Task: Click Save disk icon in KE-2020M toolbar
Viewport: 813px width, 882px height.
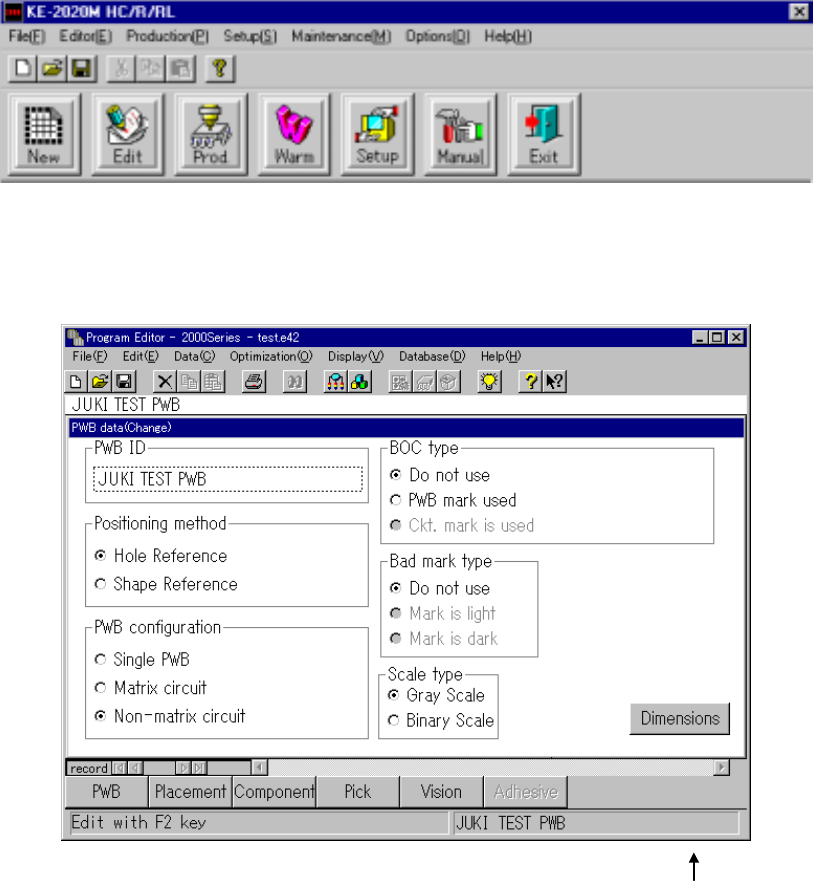Action: tap(82, 69)
